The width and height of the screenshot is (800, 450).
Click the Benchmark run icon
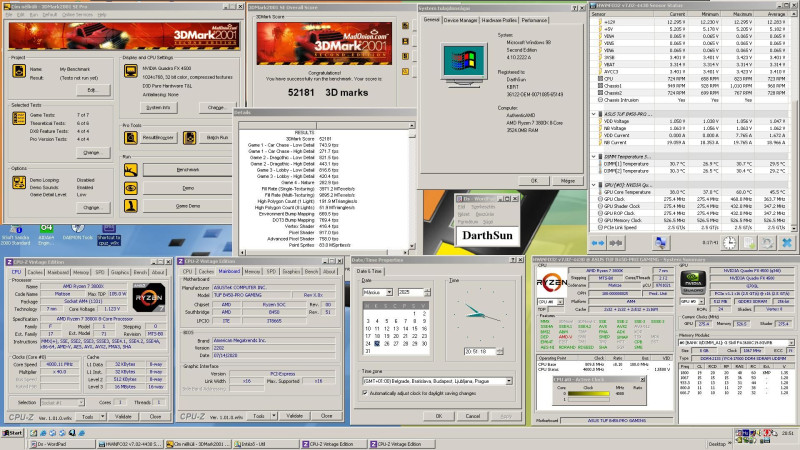point(131,170)
